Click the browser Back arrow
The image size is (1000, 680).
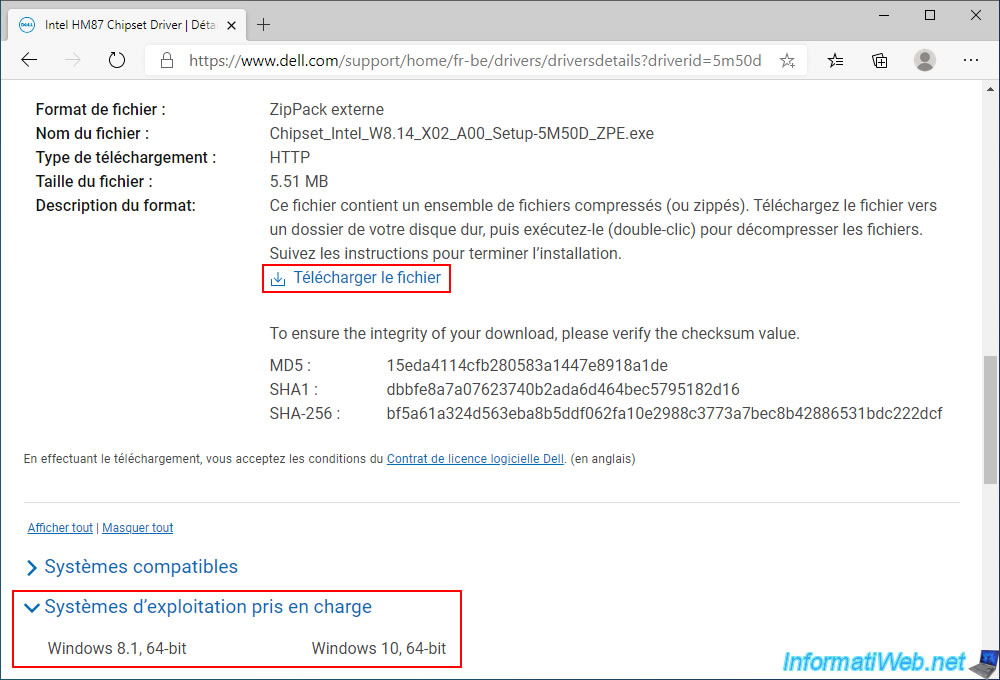point(29,60)
